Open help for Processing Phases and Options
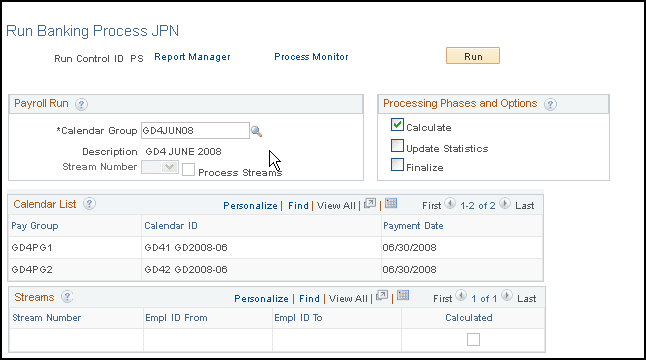 550,104
